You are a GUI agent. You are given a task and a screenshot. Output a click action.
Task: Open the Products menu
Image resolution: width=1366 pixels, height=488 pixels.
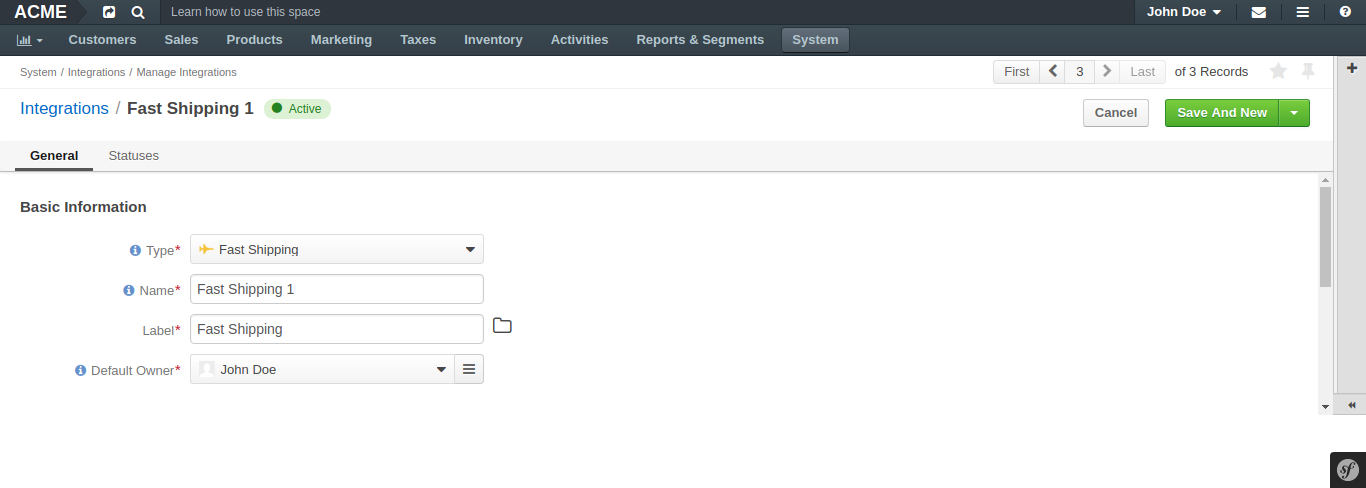pyautogui.click(x=254, y=40)
